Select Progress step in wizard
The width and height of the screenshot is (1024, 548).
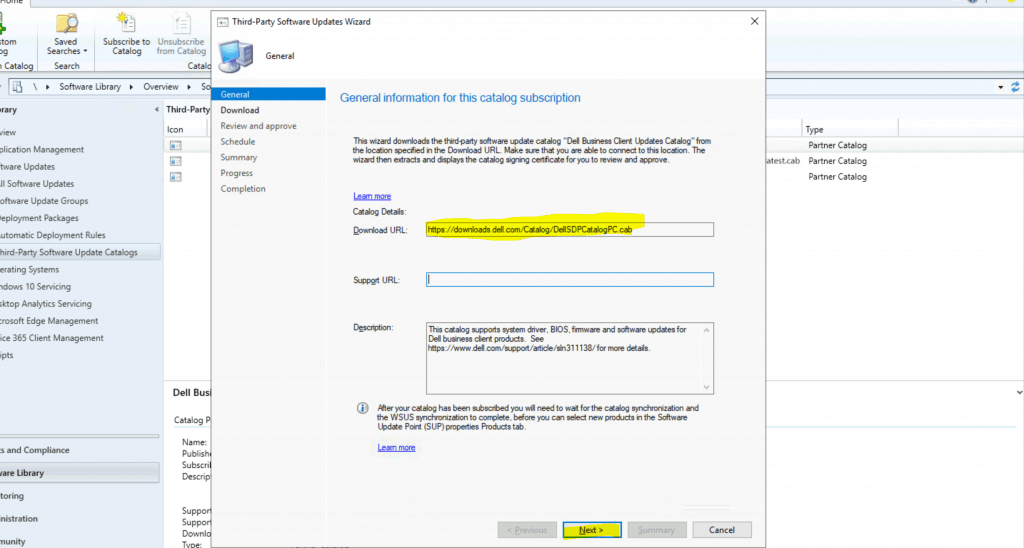(236, 173)
